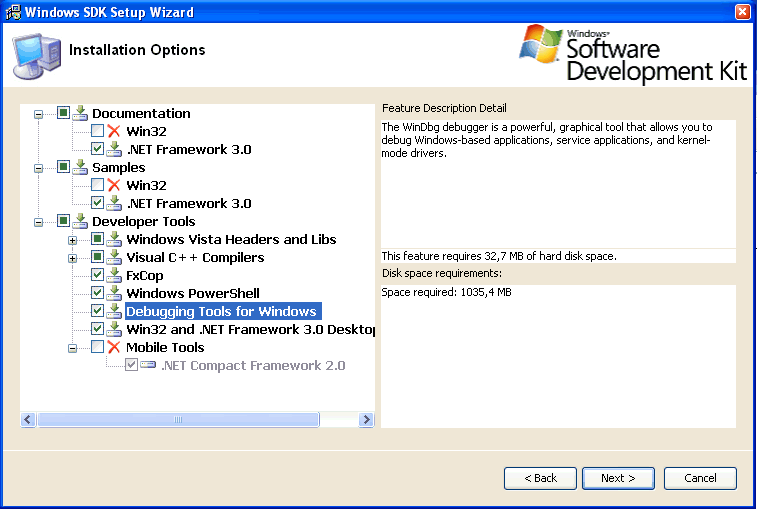Select .NET Compact Framework 2.0 item
757x509 pixels.
coord(253,365)
